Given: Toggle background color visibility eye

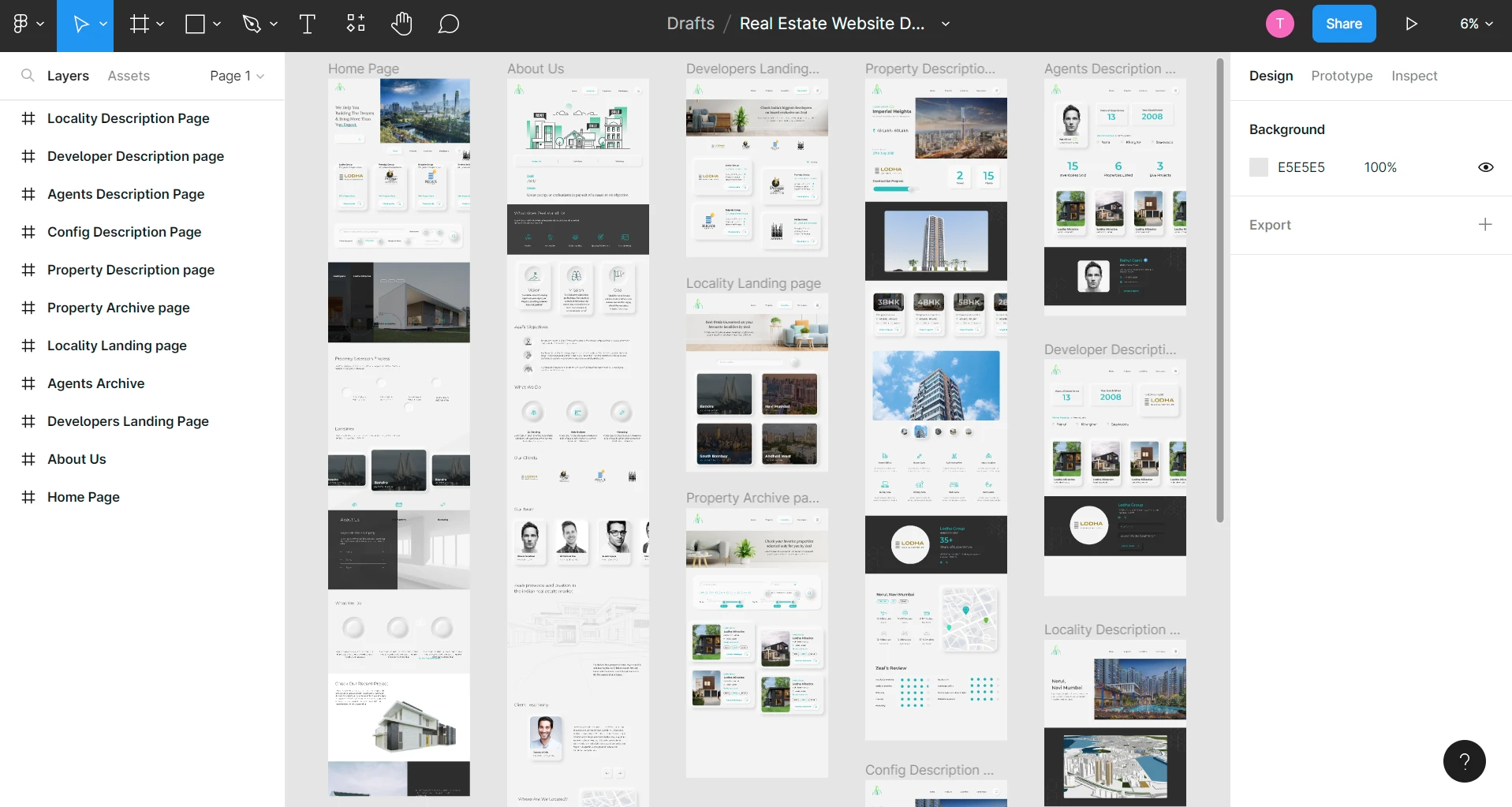Looking at the screenshot, I should (x=1486, y=167).
